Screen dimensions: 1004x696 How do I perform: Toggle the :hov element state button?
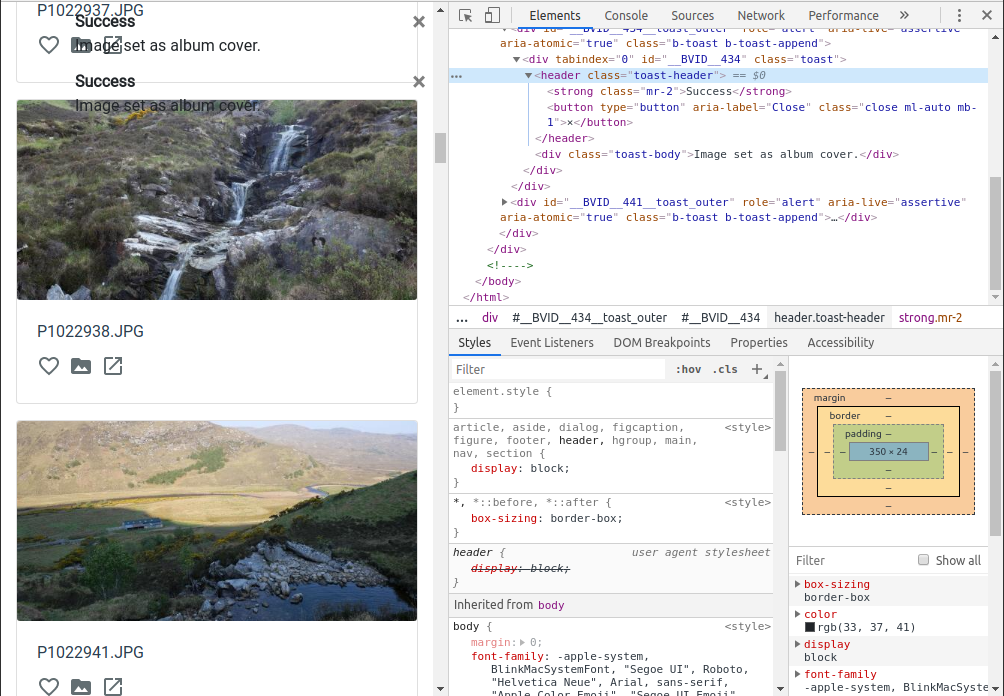tap(688, 369)
